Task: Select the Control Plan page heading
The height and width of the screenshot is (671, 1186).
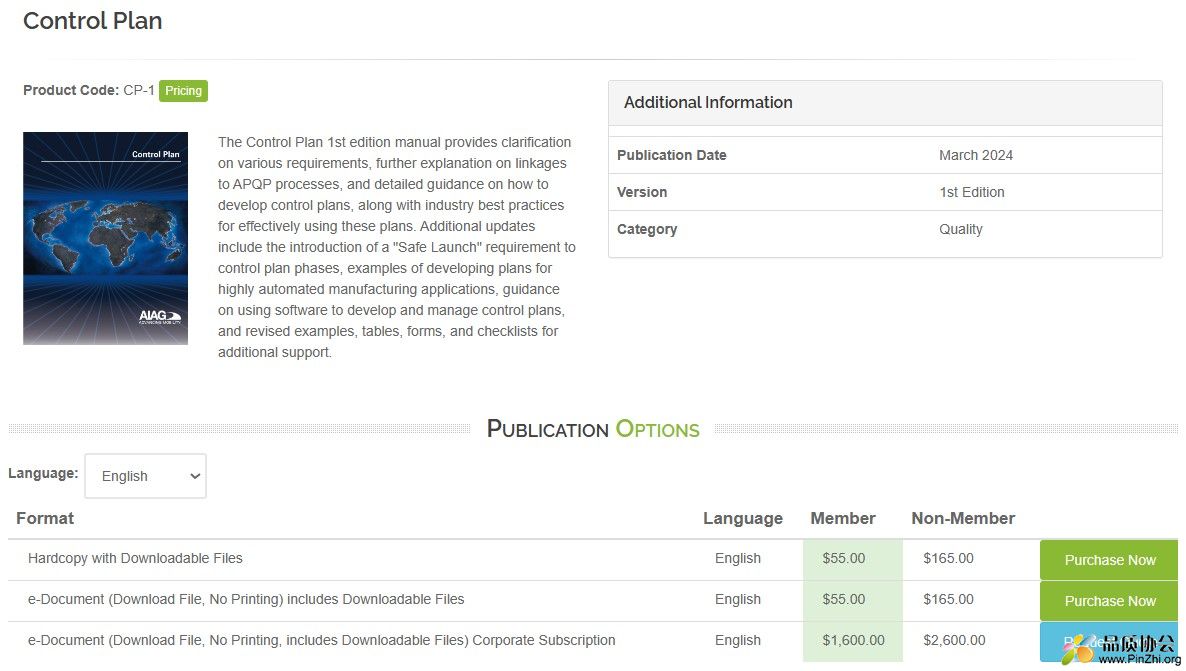Action: coord(92,20)
